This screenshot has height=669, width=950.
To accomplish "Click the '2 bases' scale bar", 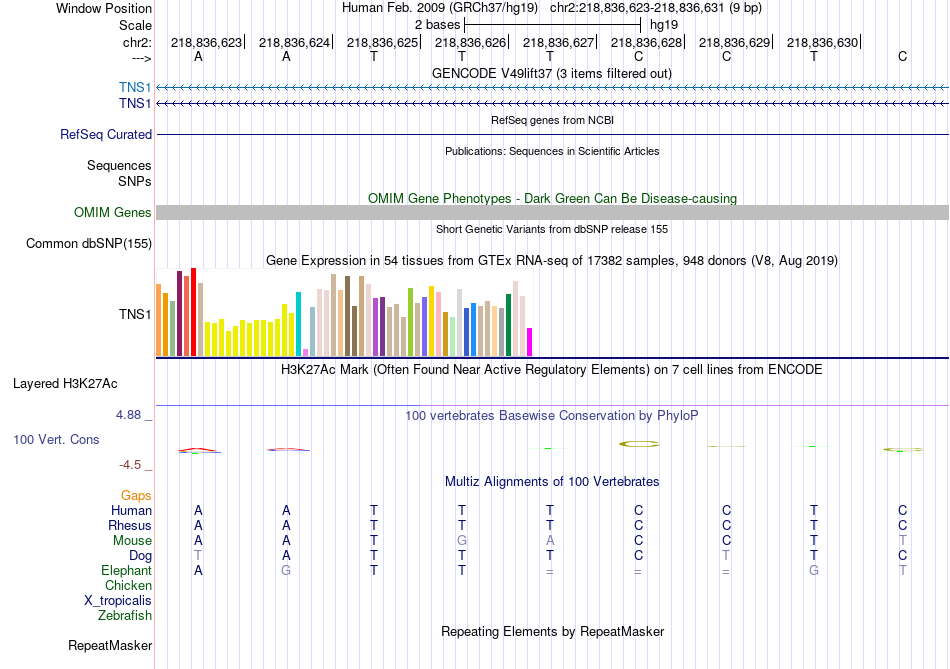I will pyautogui.click(x=552, y=25).
